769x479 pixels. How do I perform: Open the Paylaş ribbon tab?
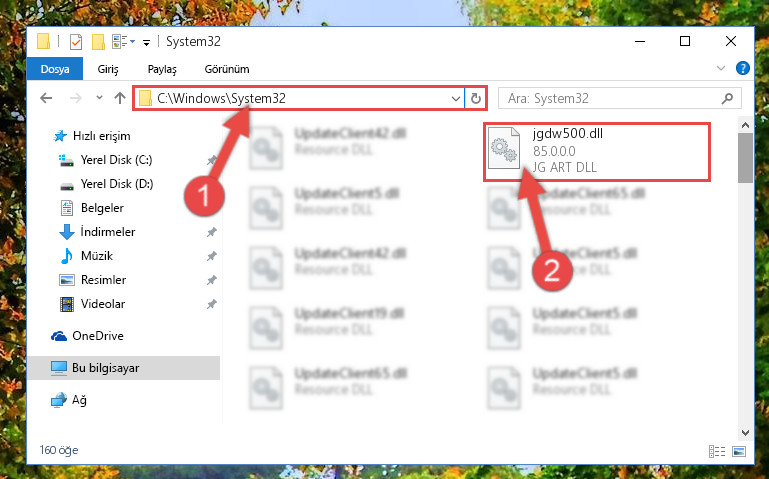[162, 69]
